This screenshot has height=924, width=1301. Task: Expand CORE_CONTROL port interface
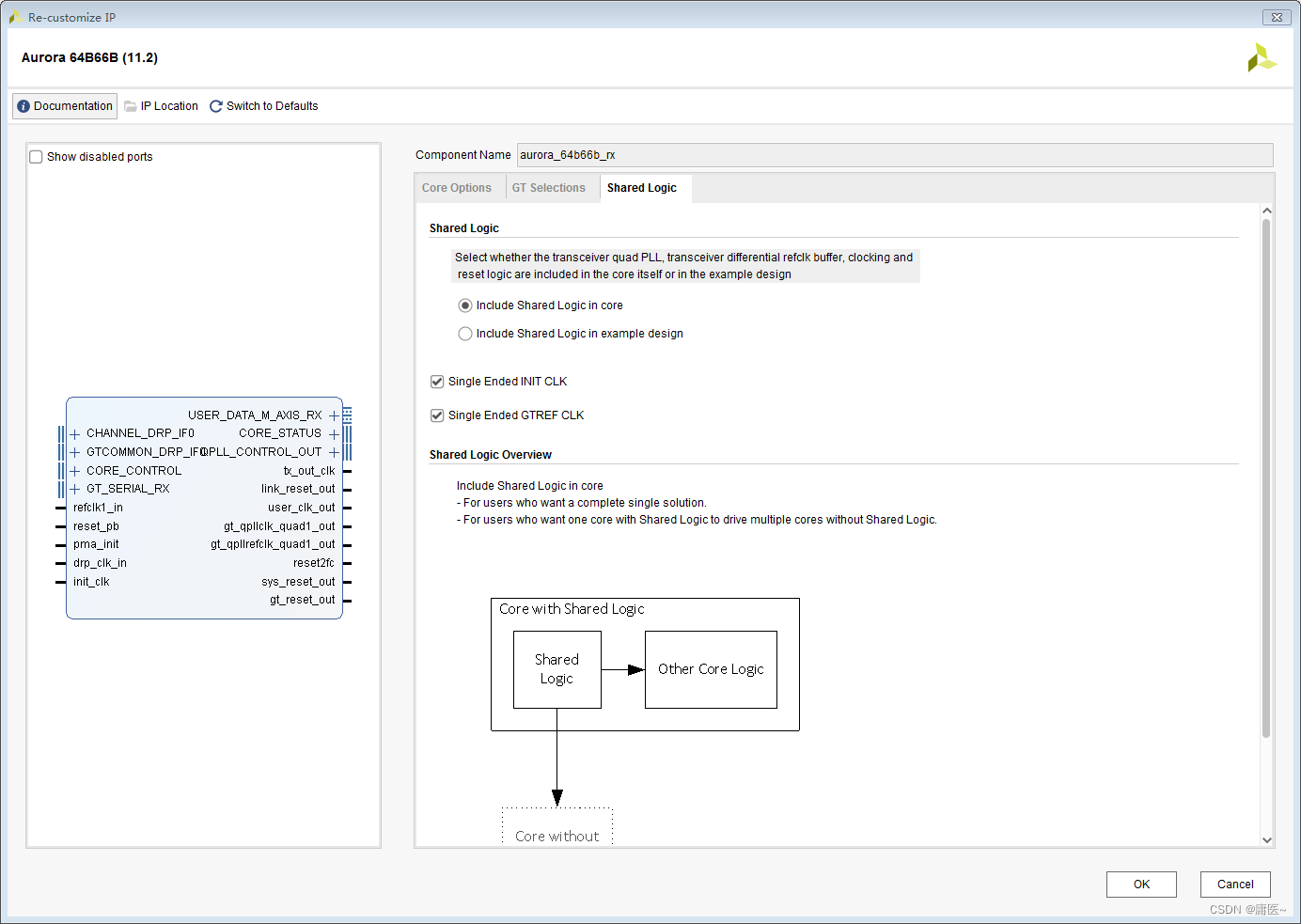click(x=75, y=471)
